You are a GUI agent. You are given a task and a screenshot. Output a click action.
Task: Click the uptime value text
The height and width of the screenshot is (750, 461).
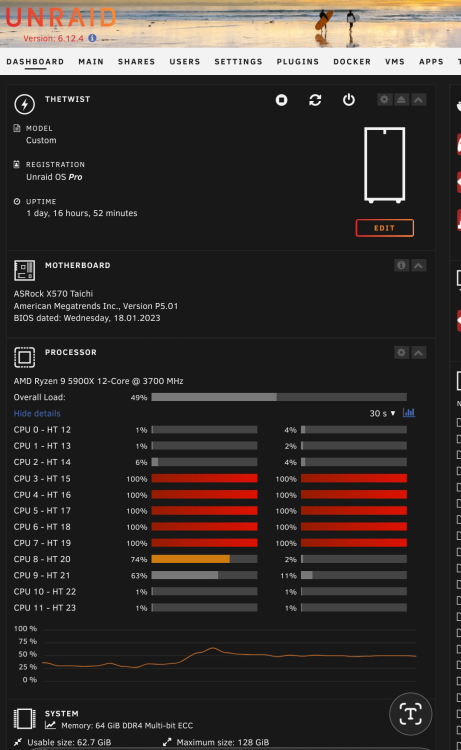coord(82,213)
